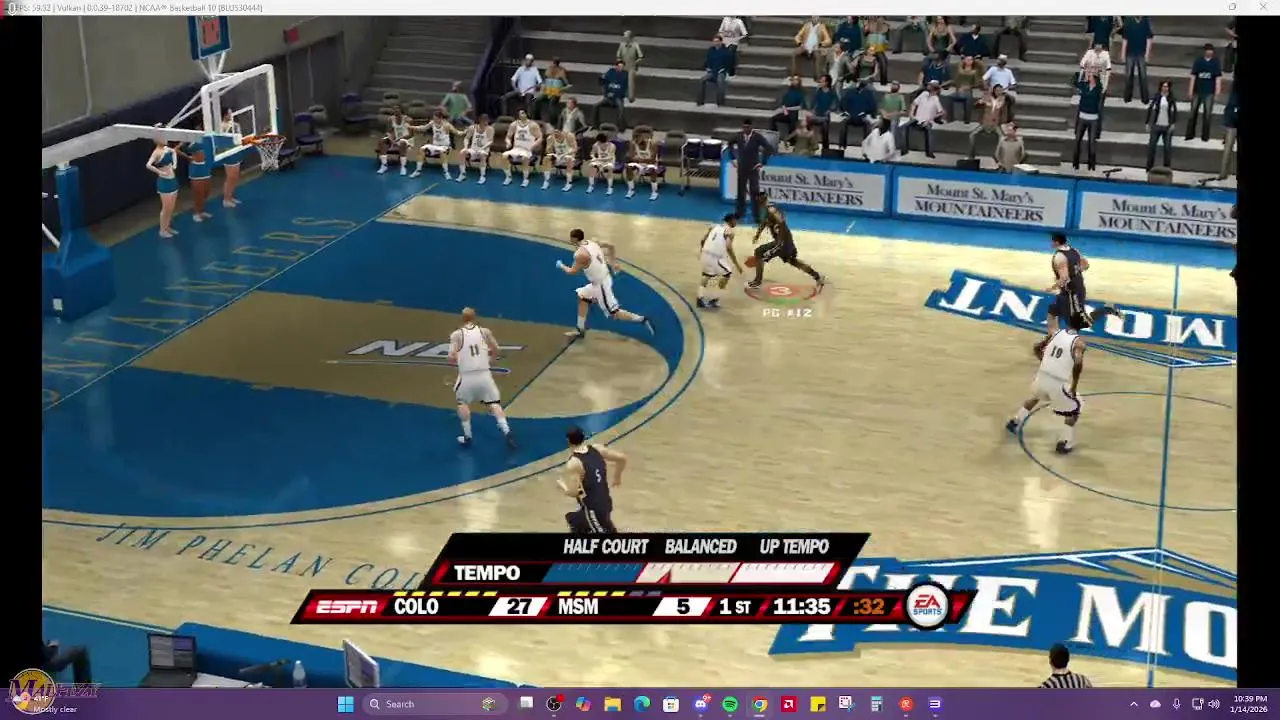Open the red circular app taskbar icon
This screenshot has height=720, width=1280.
click(906, 704)
